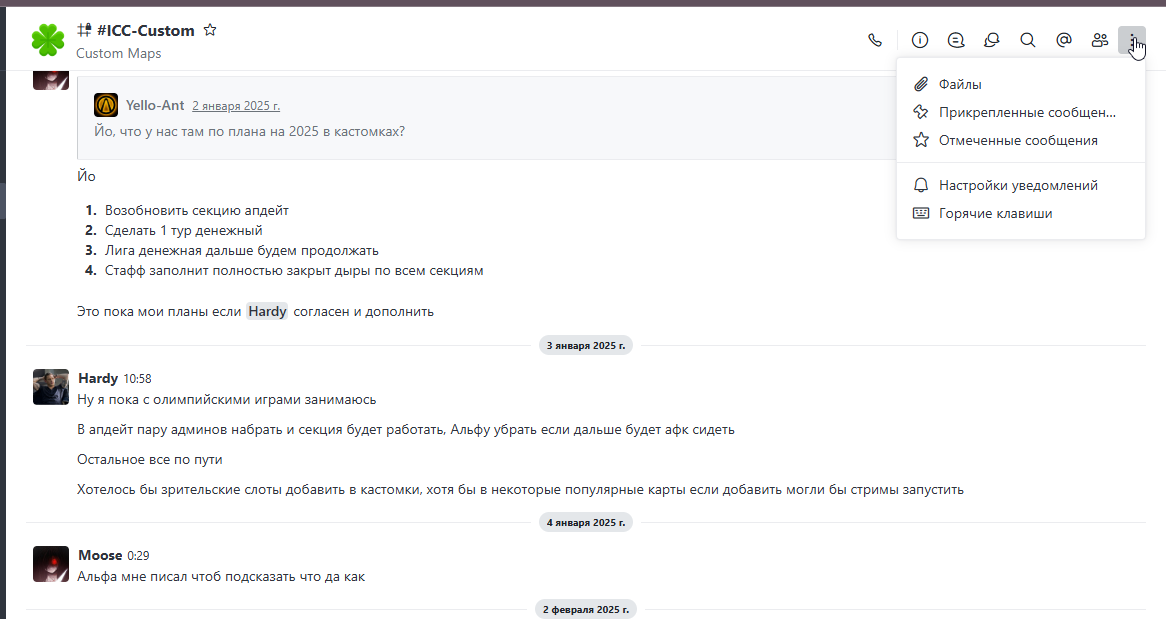Select Файлы from the dropdown menu

point(1021,84)
